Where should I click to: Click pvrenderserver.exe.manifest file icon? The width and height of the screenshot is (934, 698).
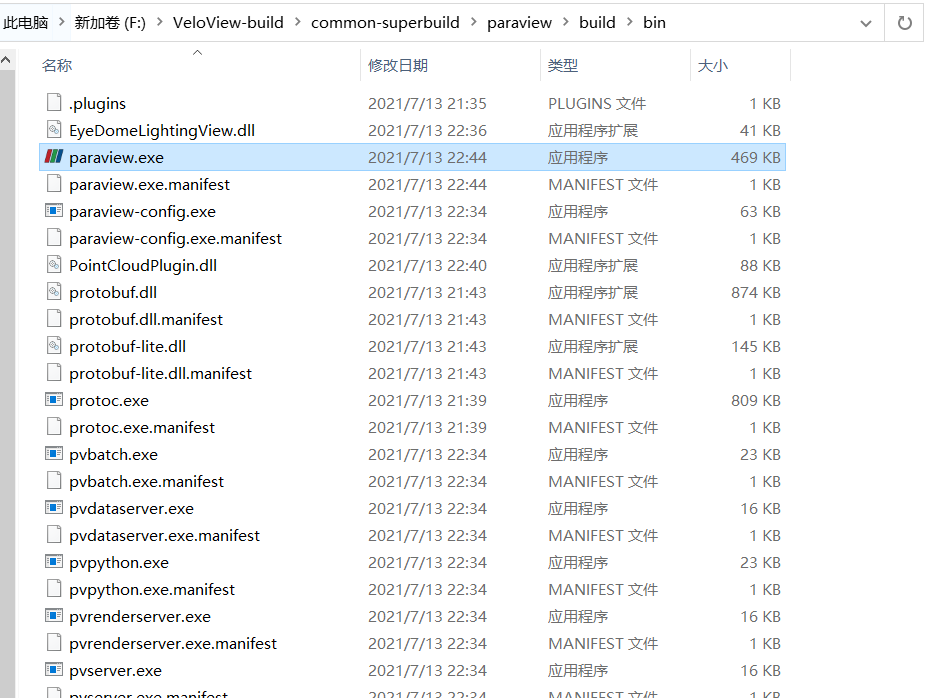[54, 643]
